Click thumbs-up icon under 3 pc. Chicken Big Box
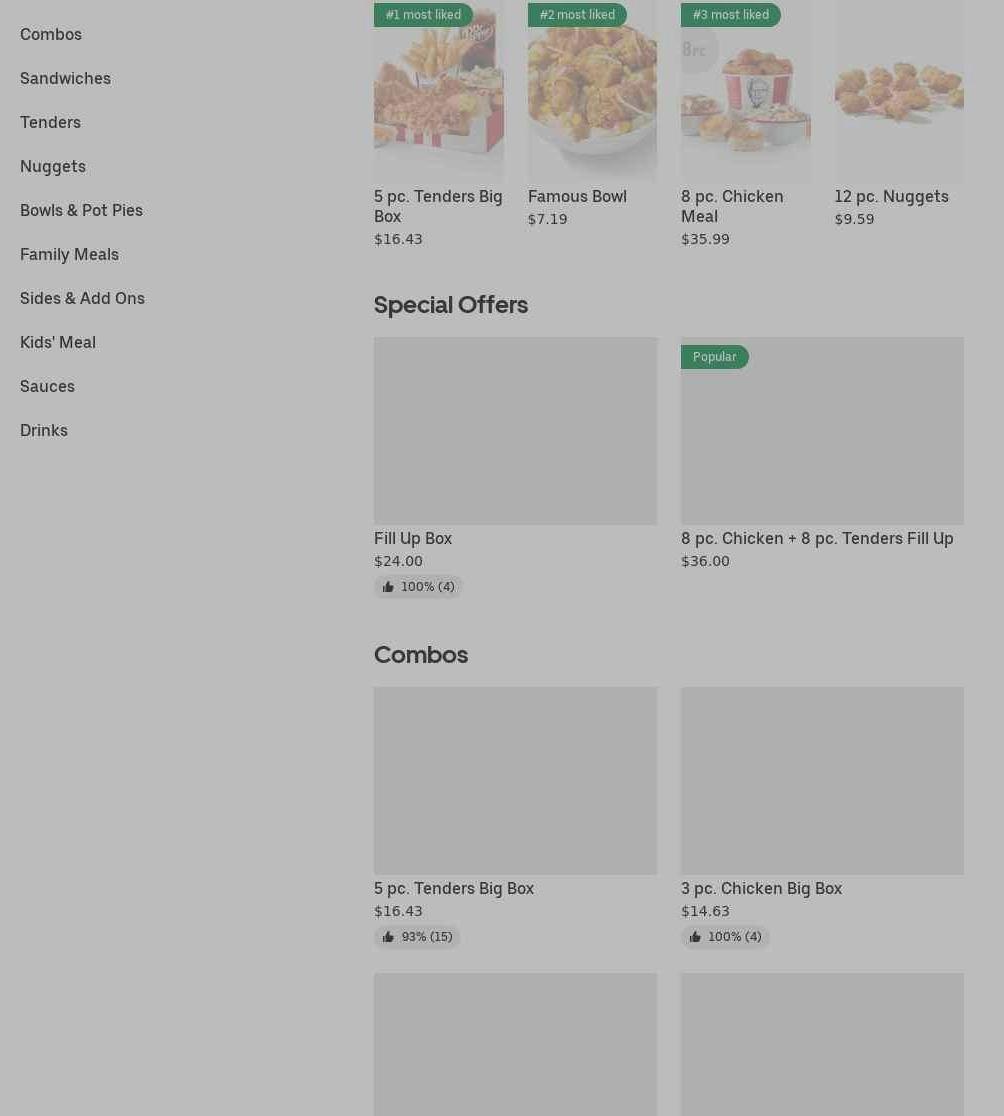1004x1116 pixels. coord(695,937)
